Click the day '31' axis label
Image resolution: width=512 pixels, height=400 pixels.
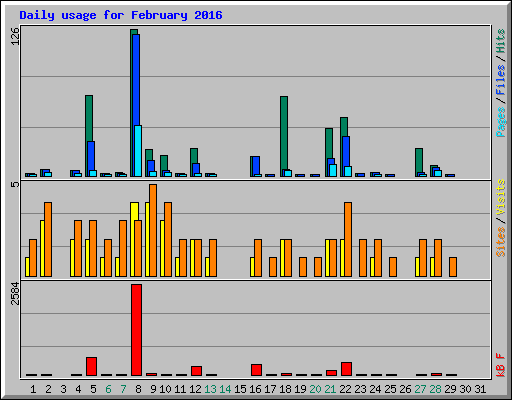[x=480, y=389]
